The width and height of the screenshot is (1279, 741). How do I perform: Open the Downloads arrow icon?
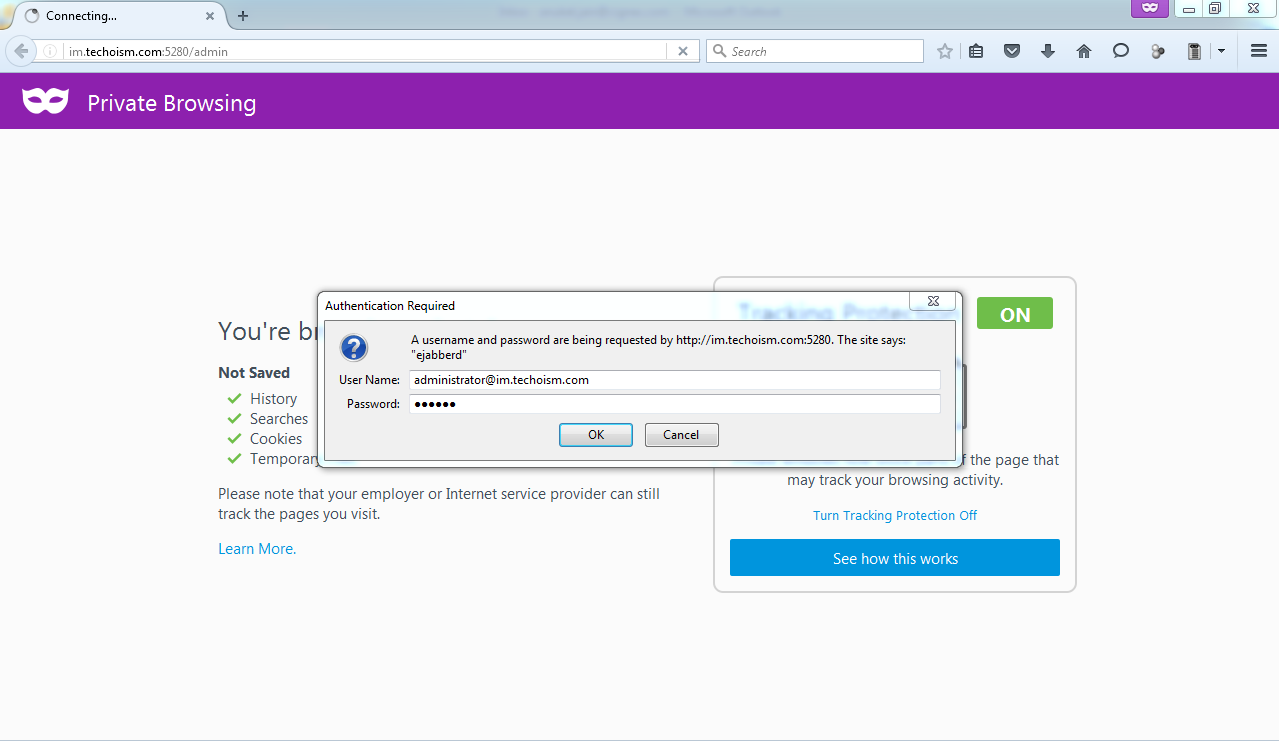1048,51
